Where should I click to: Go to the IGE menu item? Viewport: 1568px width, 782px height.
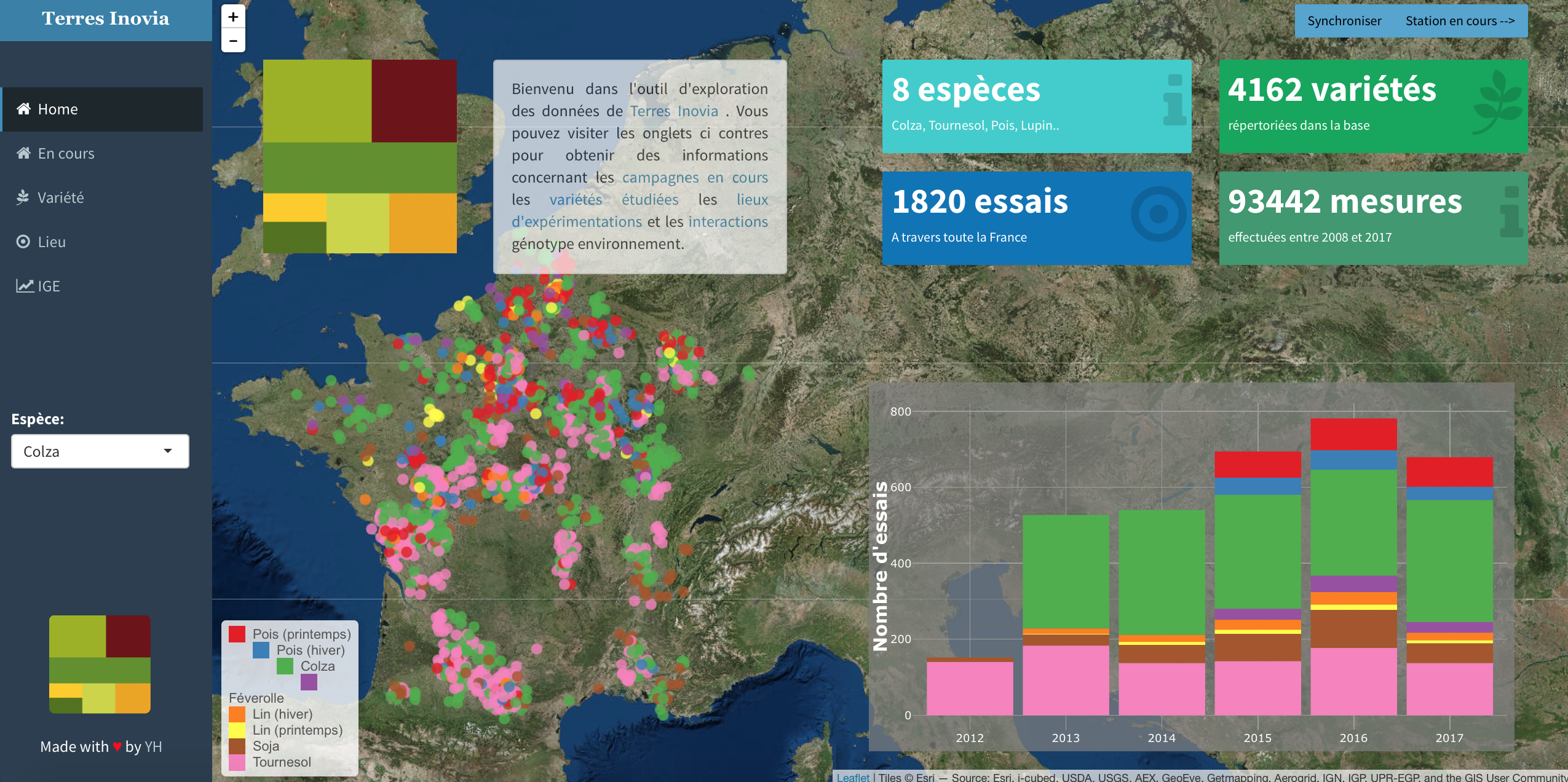[49, 286]
